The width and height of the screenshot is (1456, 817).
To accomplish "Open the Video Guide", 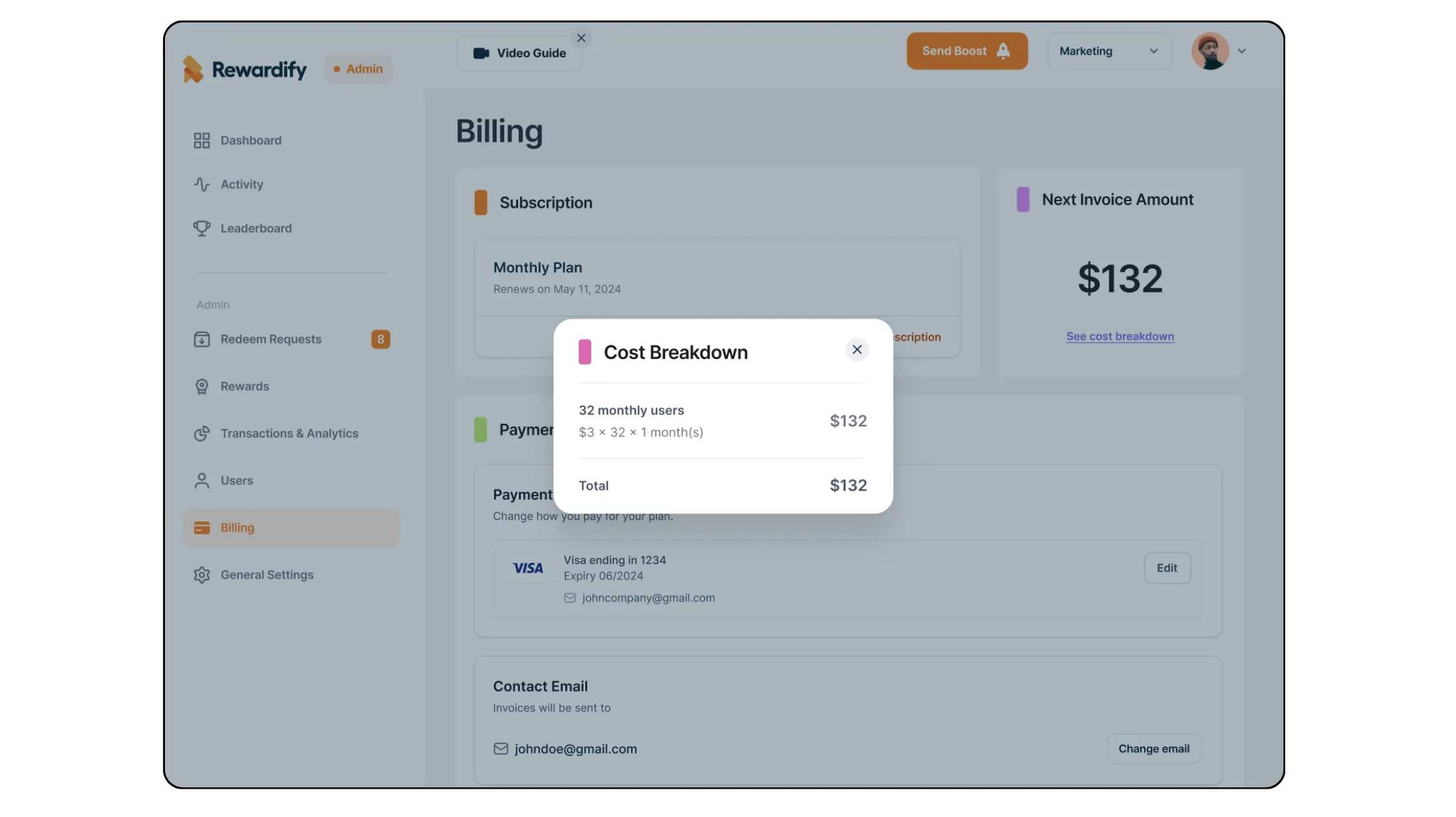I will click(519, 54).
